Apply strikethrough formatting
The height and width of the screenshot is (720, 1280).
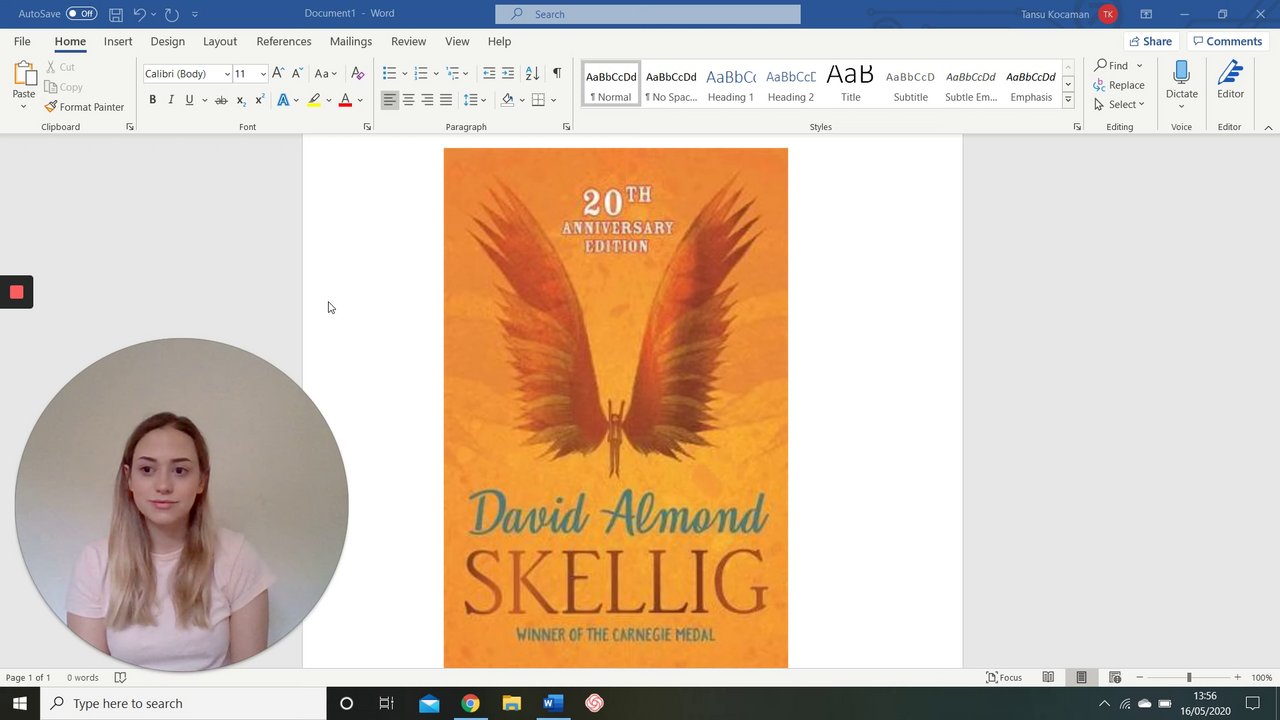click(x=221, y=100)
